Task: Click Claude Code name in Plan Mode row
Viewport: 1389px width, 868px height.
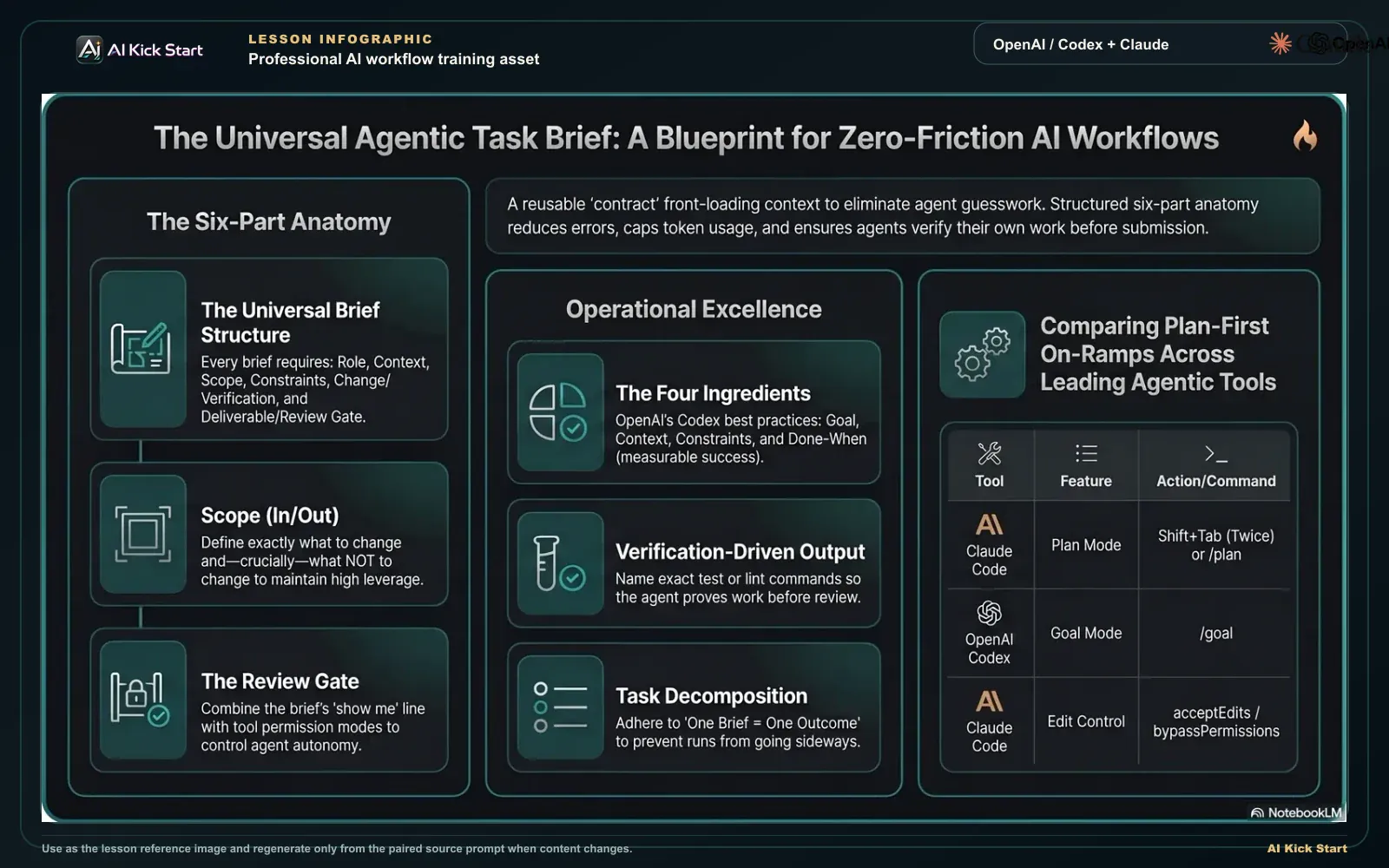Action: click(x=989, y=560)
